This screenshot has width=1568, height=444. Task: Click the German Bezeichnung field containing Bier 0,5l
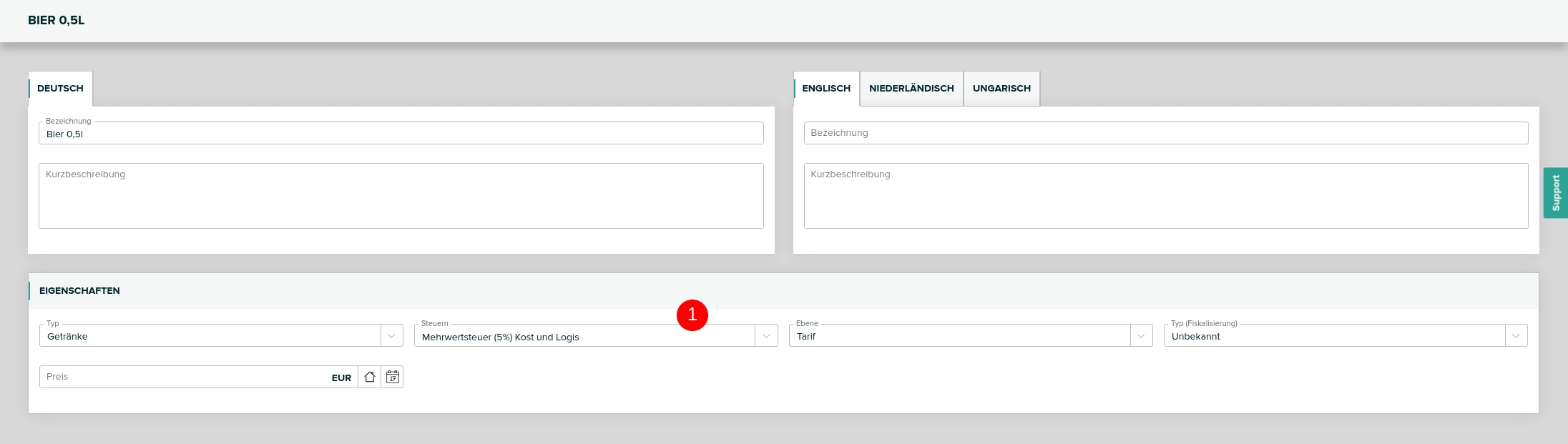(x=401, y=134)
